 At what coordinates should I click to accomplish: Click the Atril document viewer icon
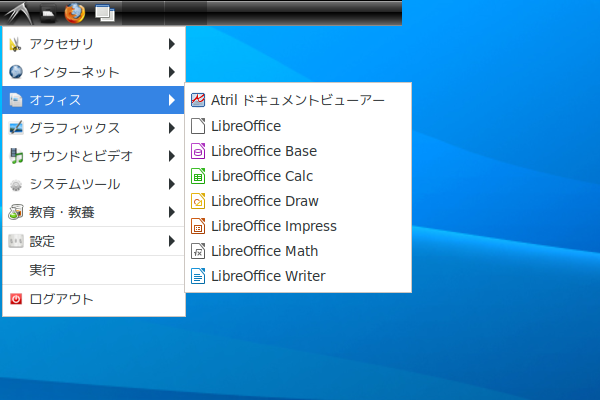click(198, 100)
